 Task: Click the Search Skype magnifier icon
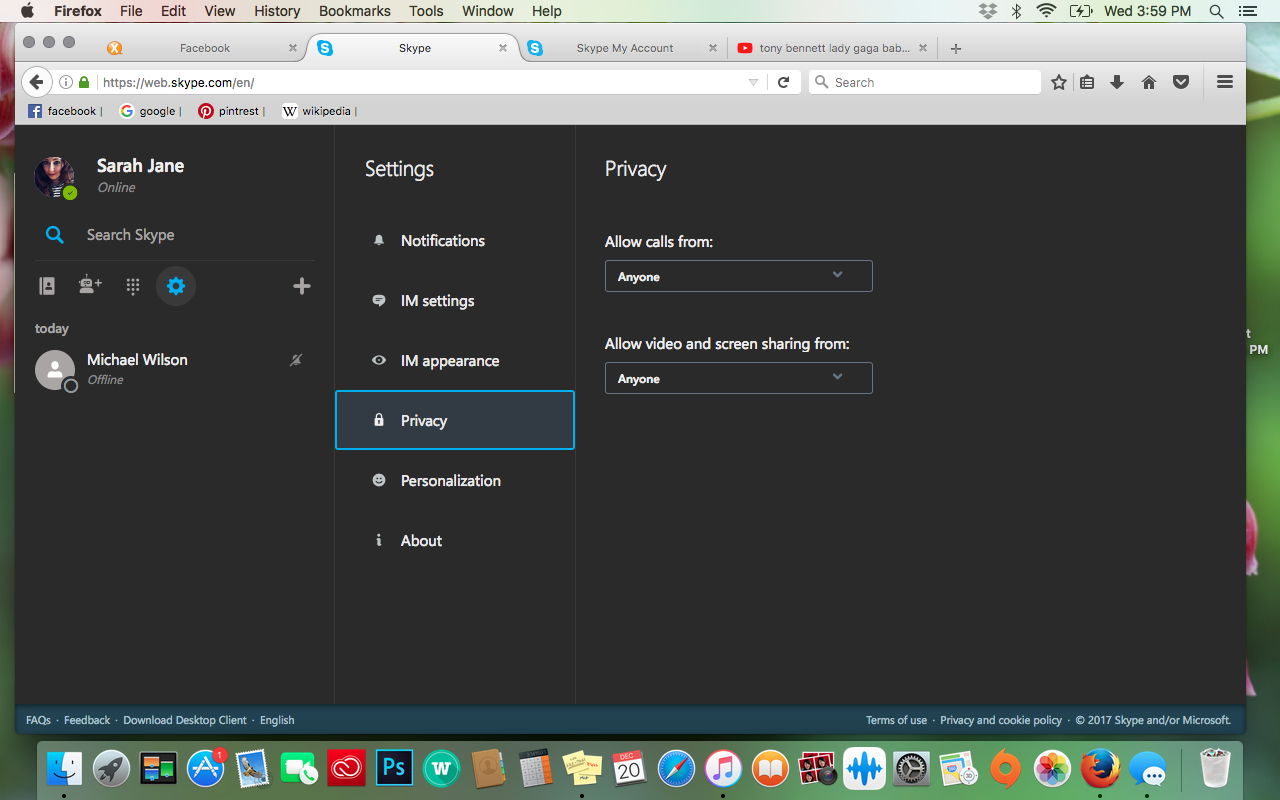55,235
